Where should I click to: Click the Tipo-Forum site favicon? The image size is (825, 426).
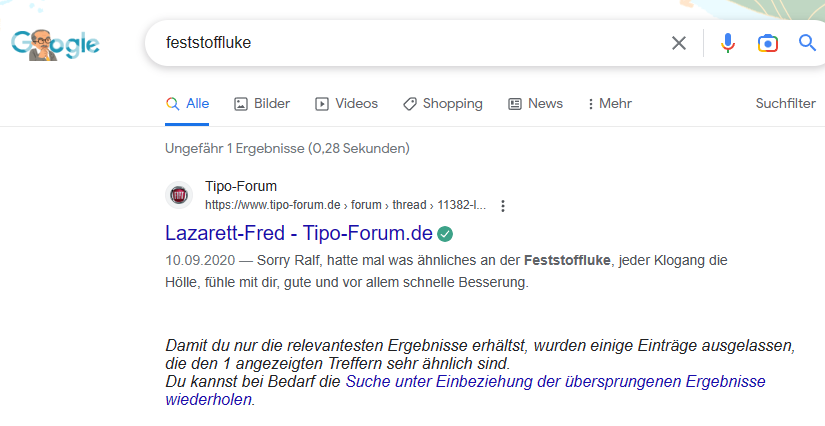click(x=179, y=195)
